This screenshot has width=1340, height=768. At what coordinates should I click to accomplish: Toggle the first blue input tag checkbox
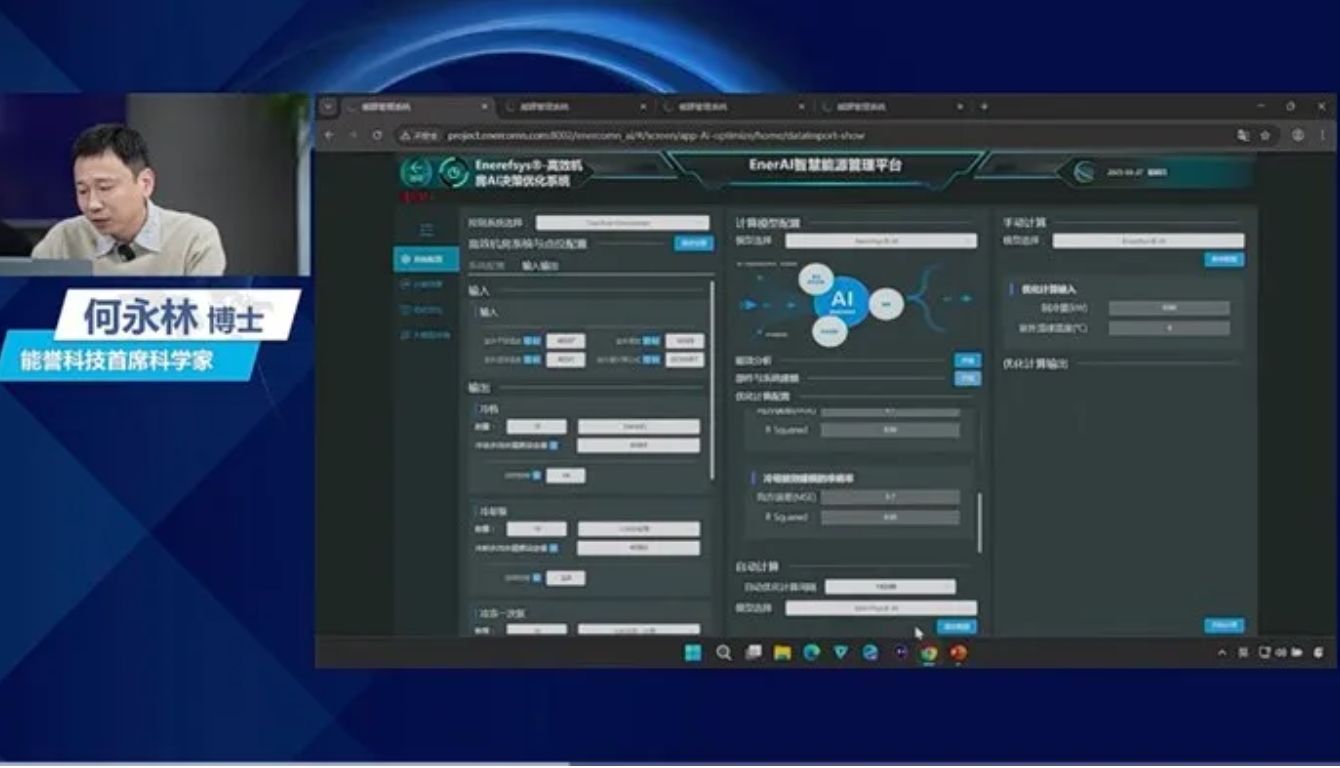point(533,341)
